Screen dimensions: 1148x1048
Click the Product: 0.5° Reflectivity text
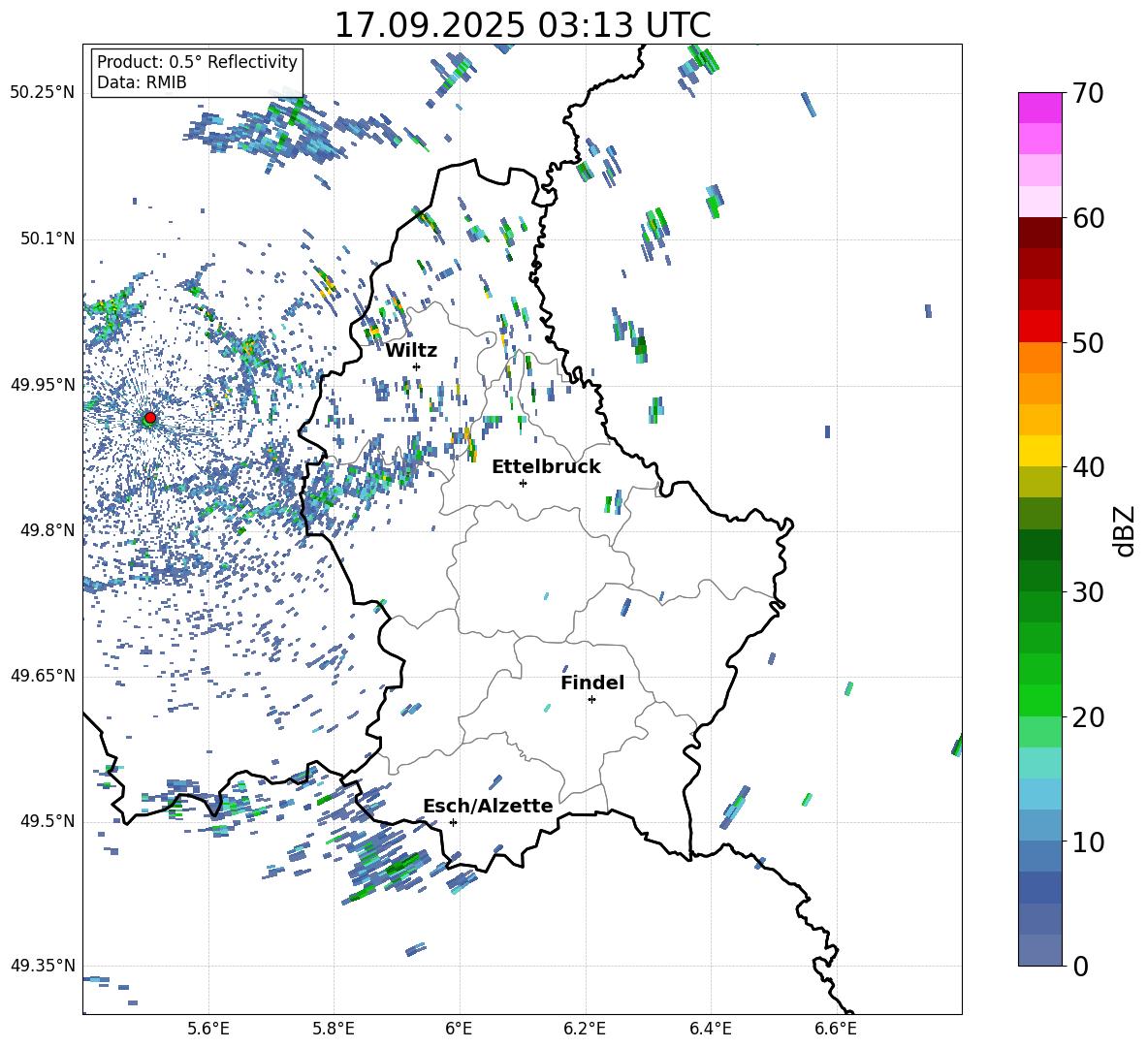[x=197, y=62]
